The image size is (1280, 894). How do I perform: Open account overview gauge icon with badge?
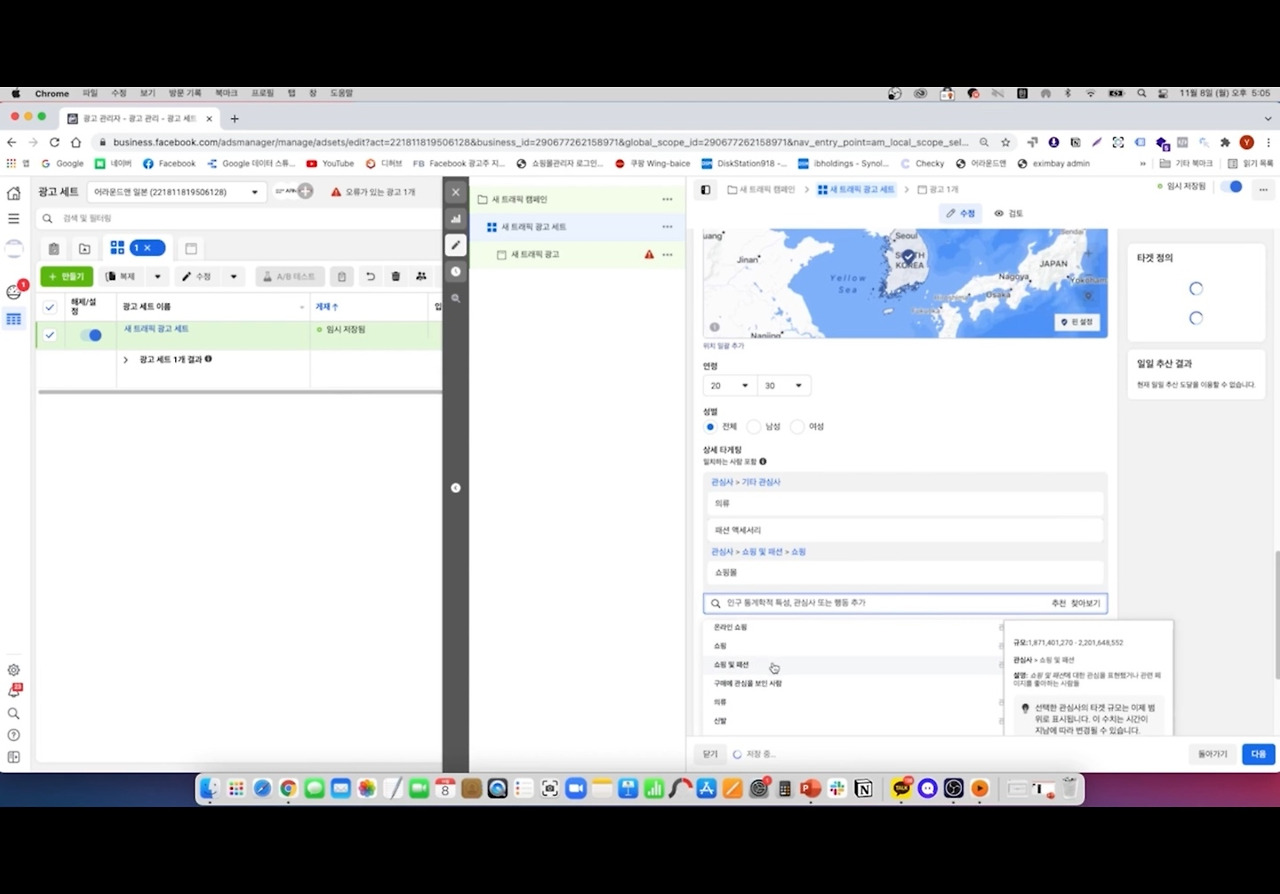[14, 291]
